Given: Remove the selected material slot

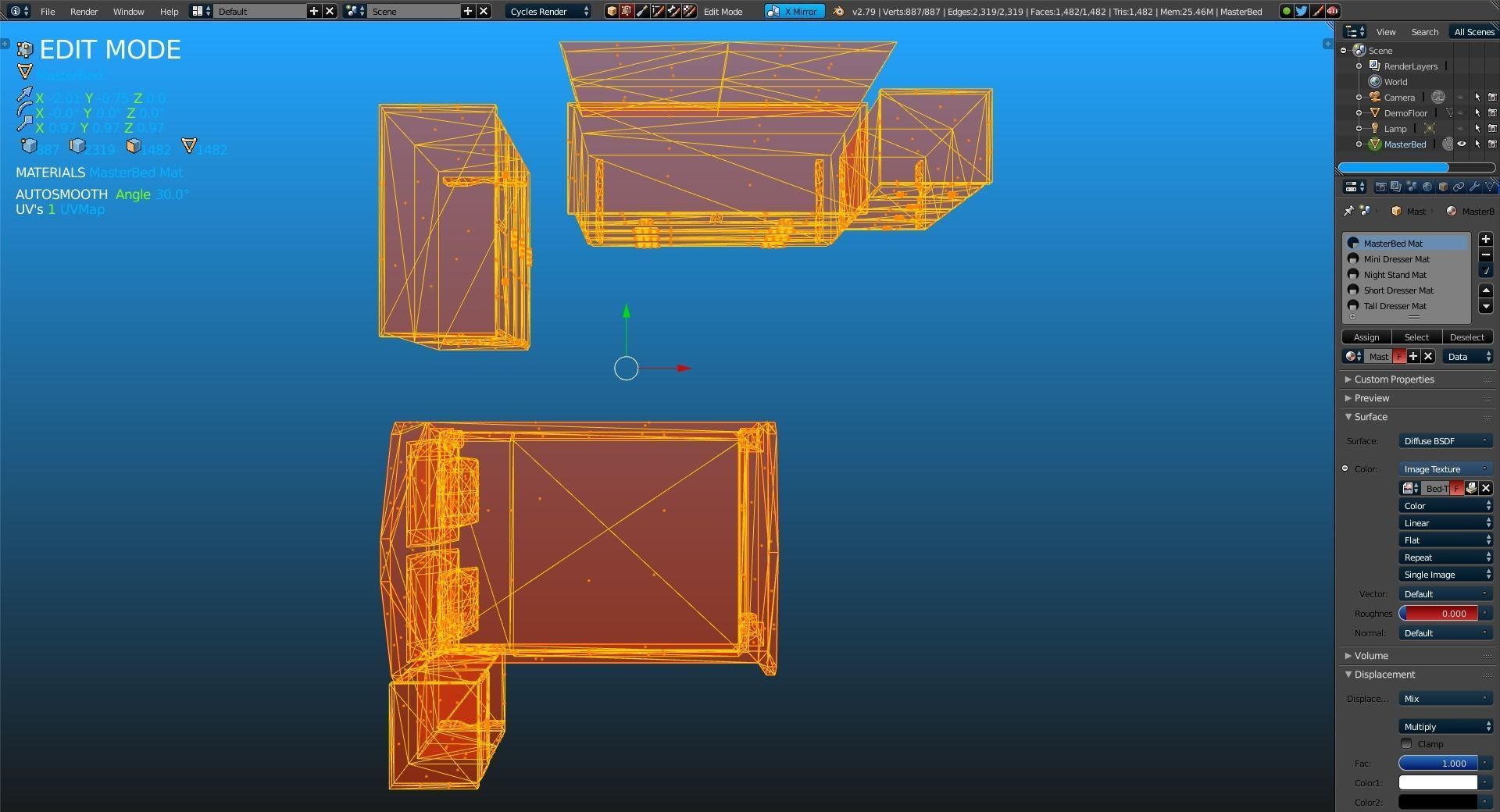Looking at the screenshot, I should pos(1486,255).
